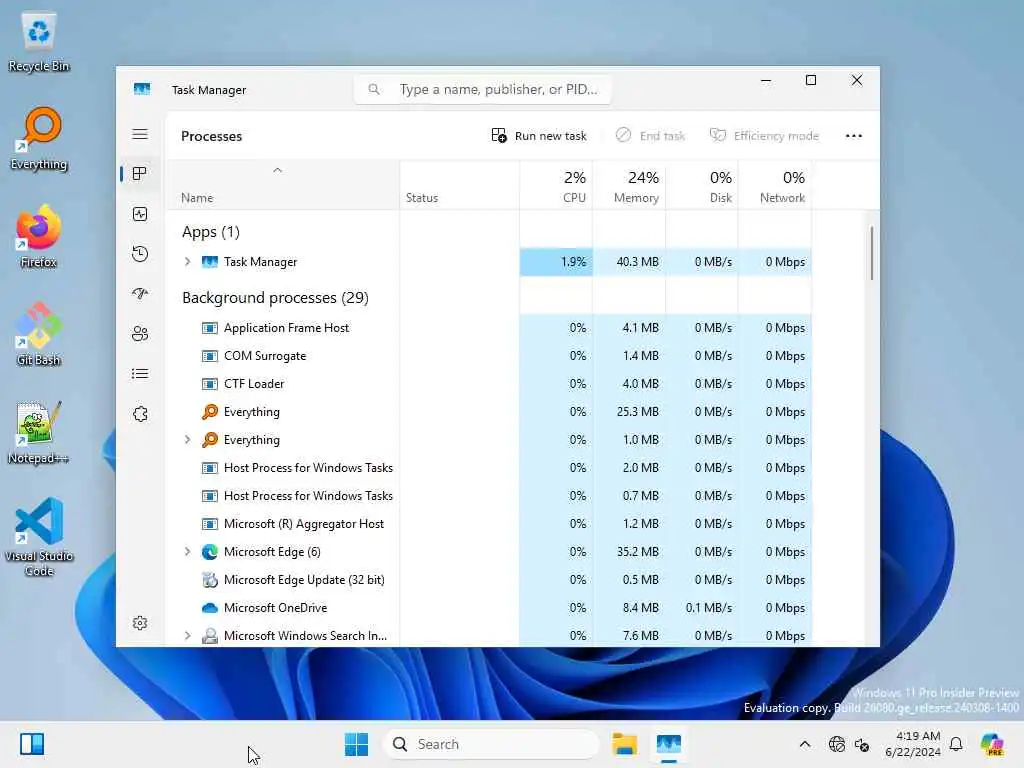Open the Users sidebar icon
This screenshot has width=1024, height=768.
click(140, 334)
